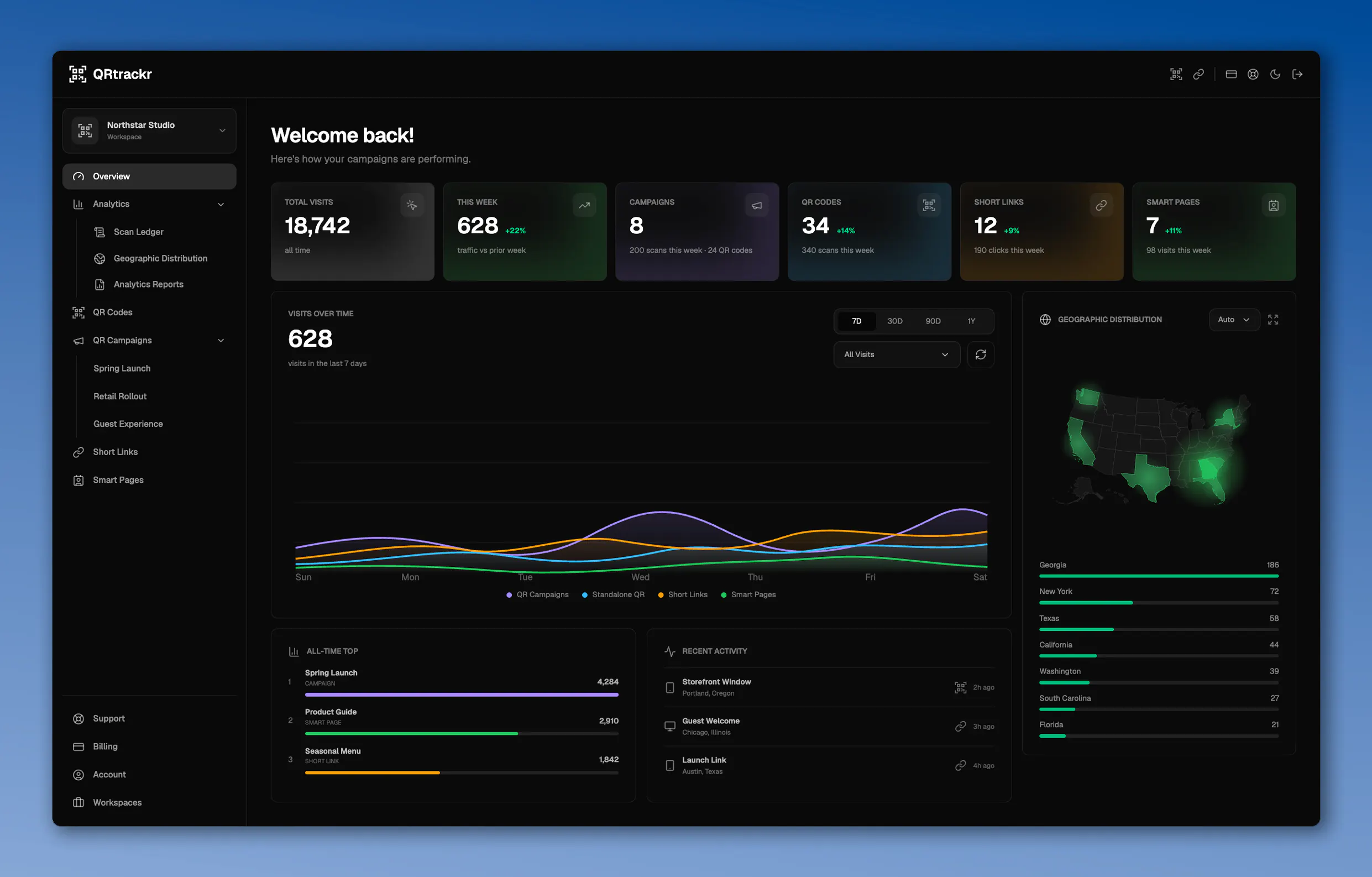Click the QR code icon in top header
Image resolution: width=1372 pixels, height=877 pixels.
point(1176,74)
